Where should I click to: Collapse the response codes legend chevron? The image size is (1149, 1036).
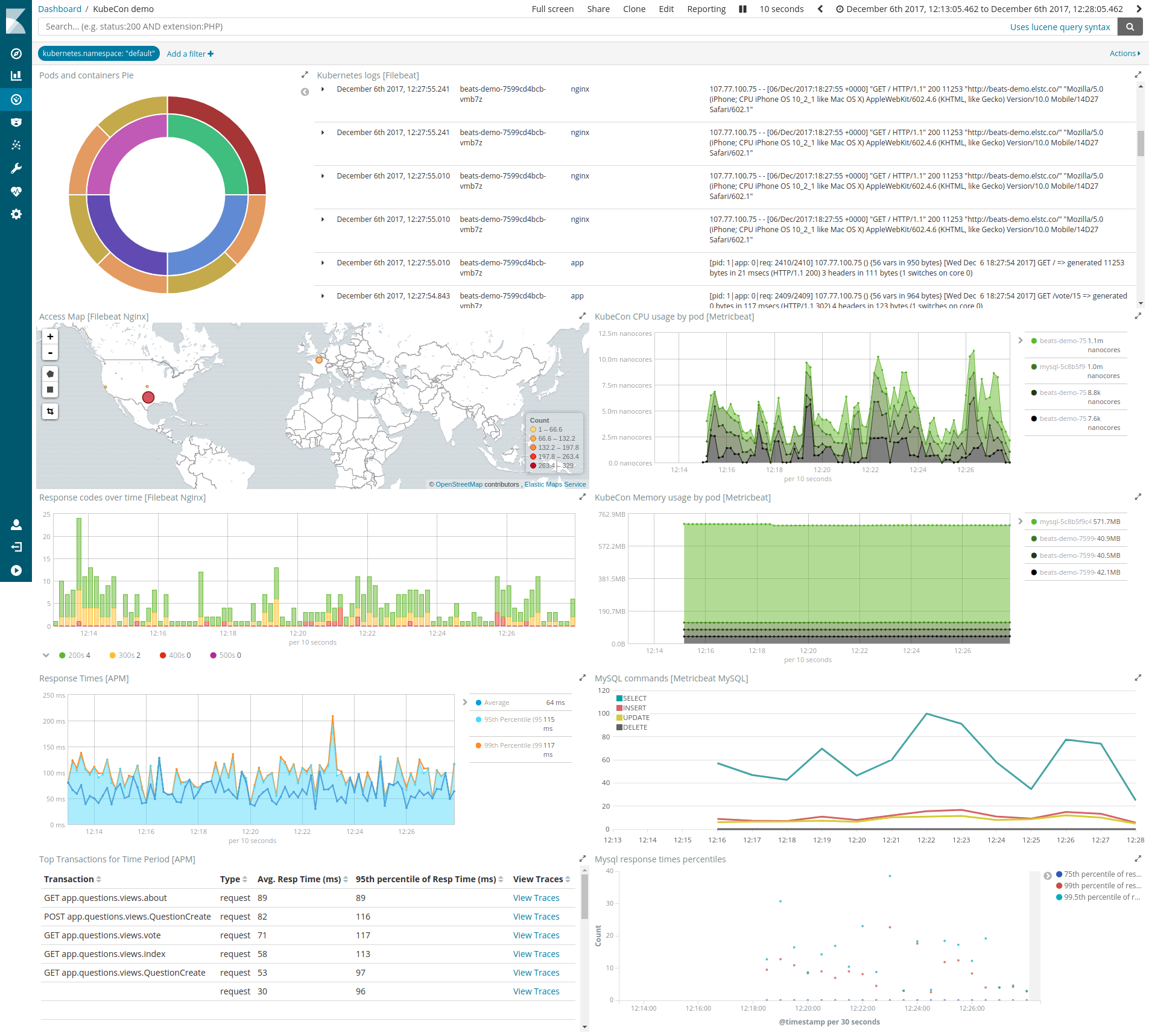click(x=46, y=655)
